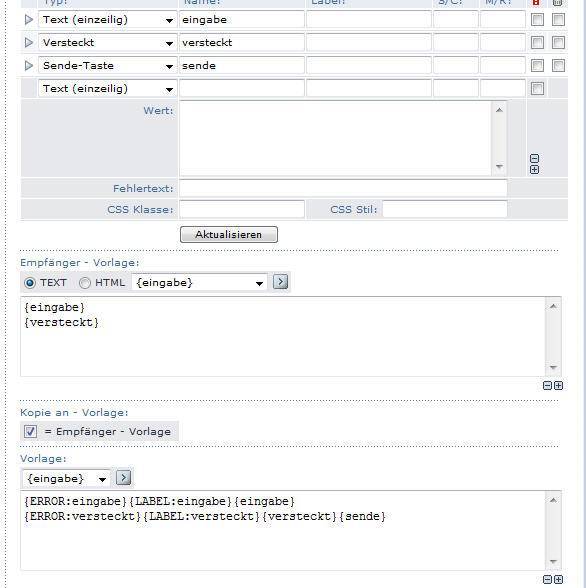Click into the Fehlertext input field
This screenshot has width=586, height=588.
point(343,188)
